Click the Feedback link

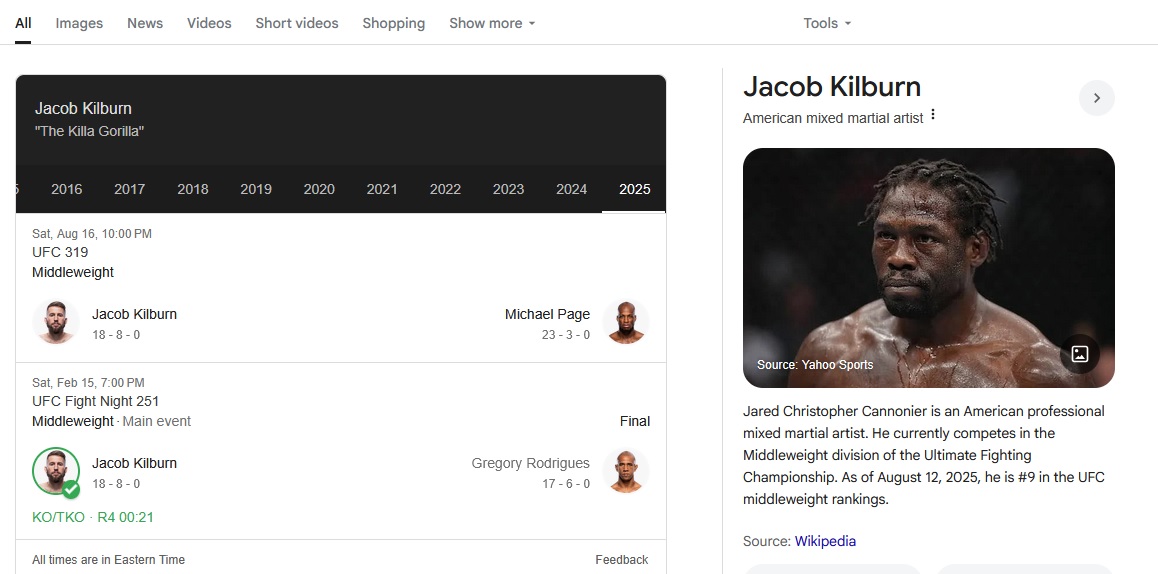(622, 559)
